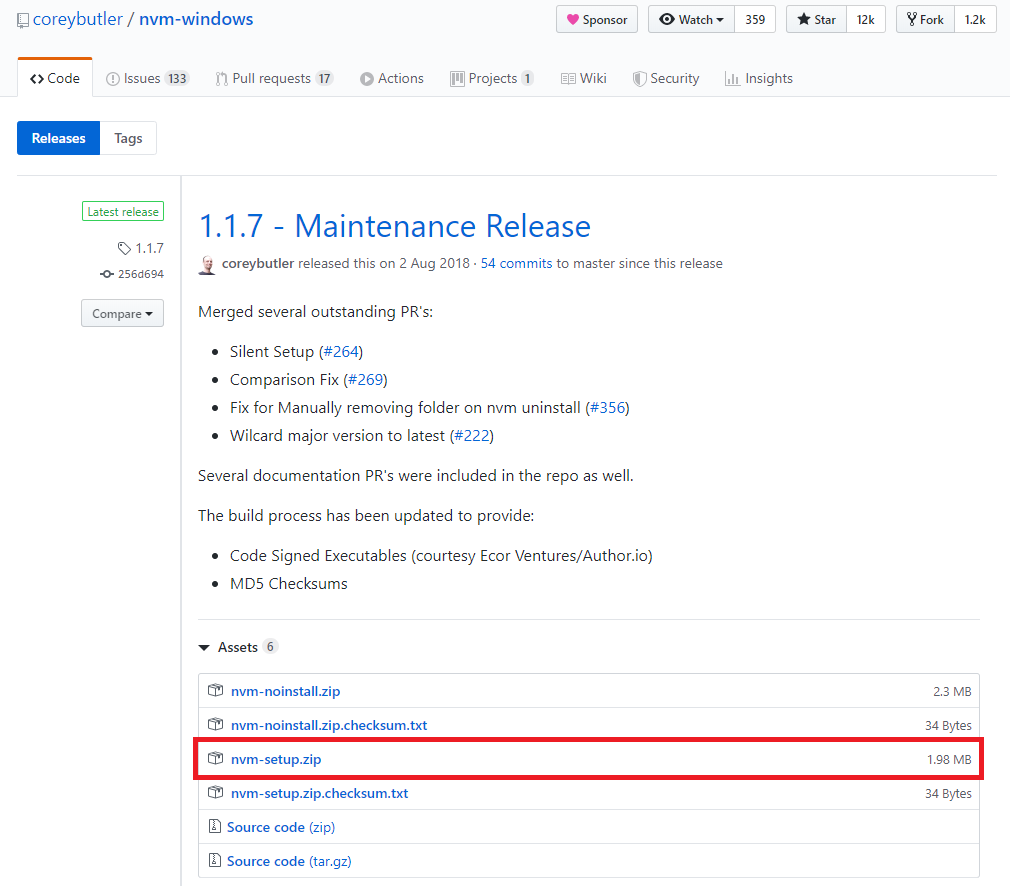The width and height of the screenshot is (1010, 886).
Task: Go to the Actions tab
Action: [392, 79]
